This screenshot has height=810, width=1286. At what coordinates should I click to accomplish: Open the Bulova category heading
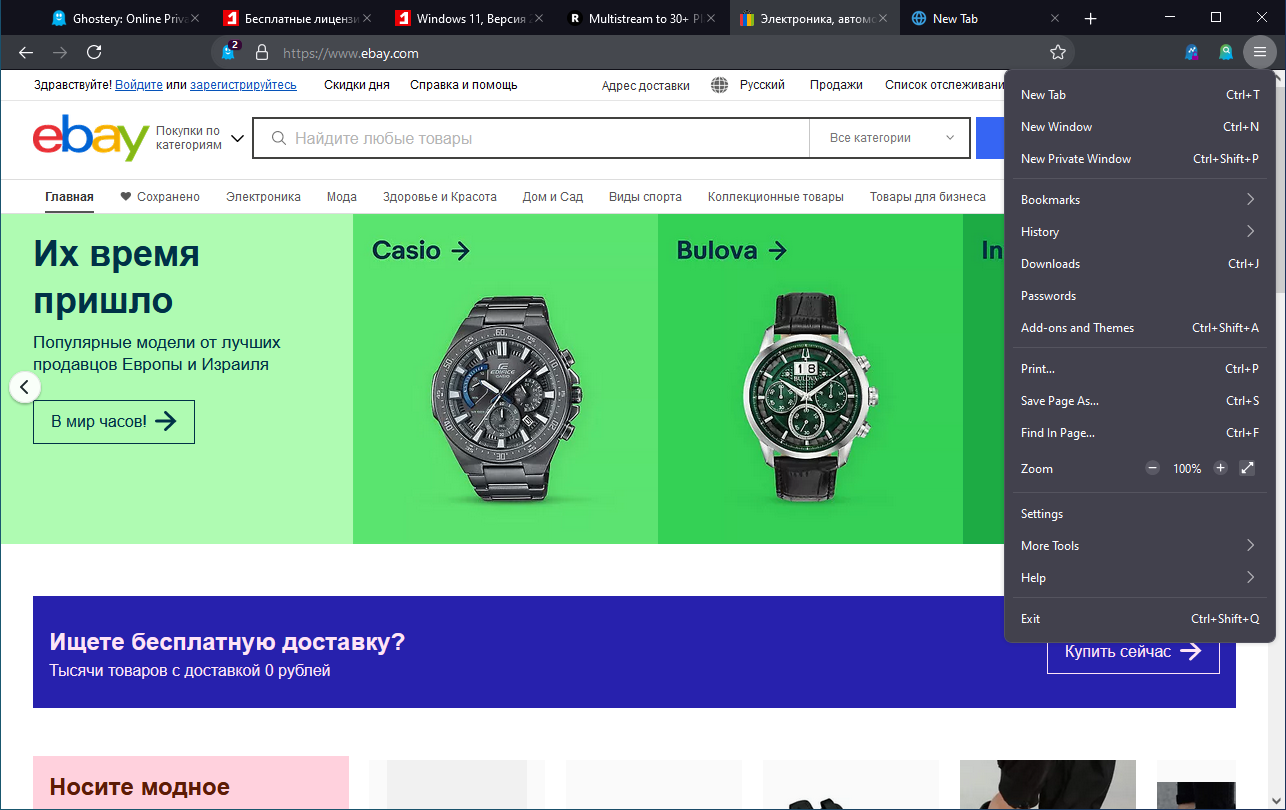[x=731, y=250]
